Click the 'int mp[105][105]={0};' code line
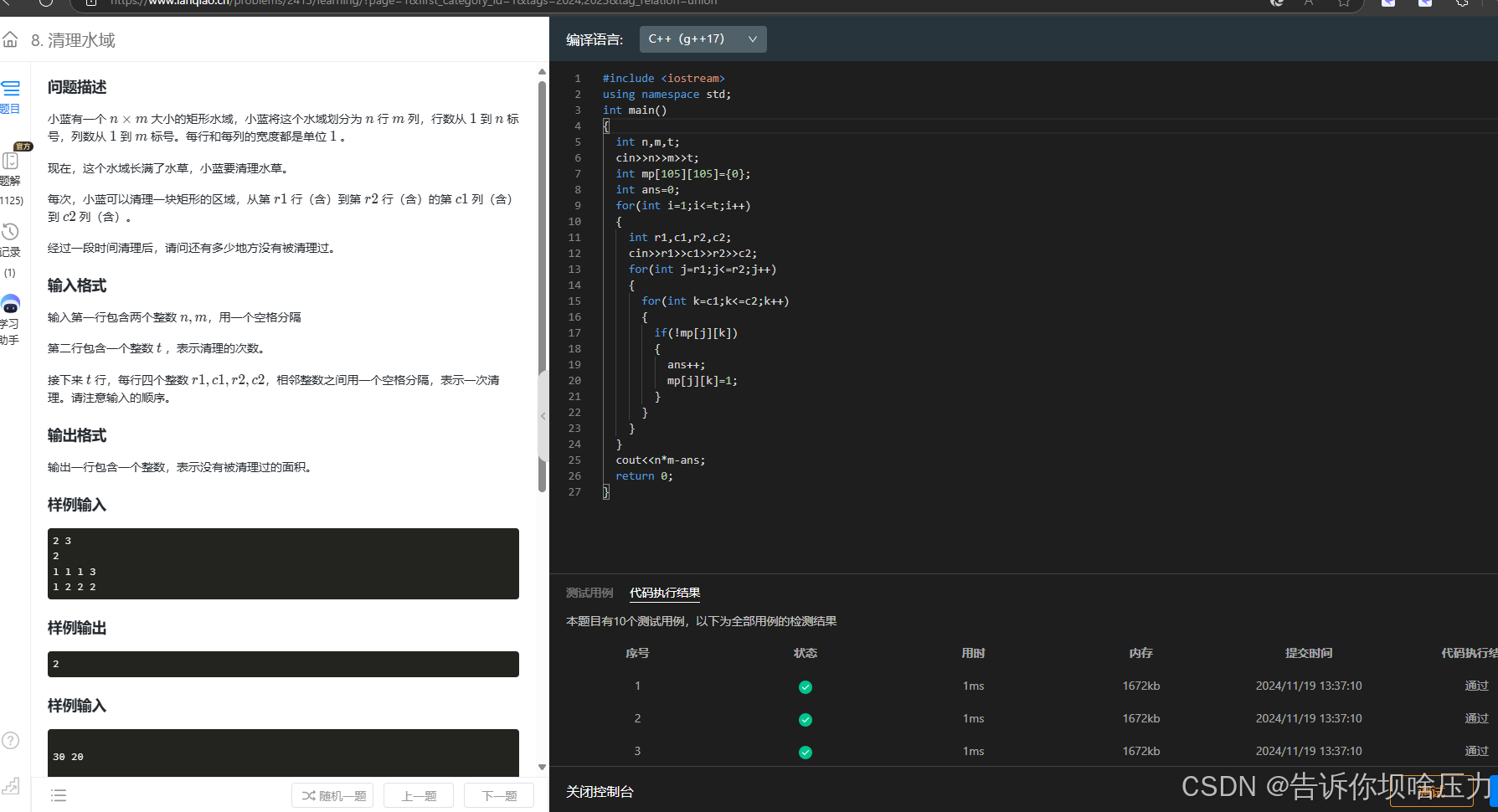 (x=683, y=173)
